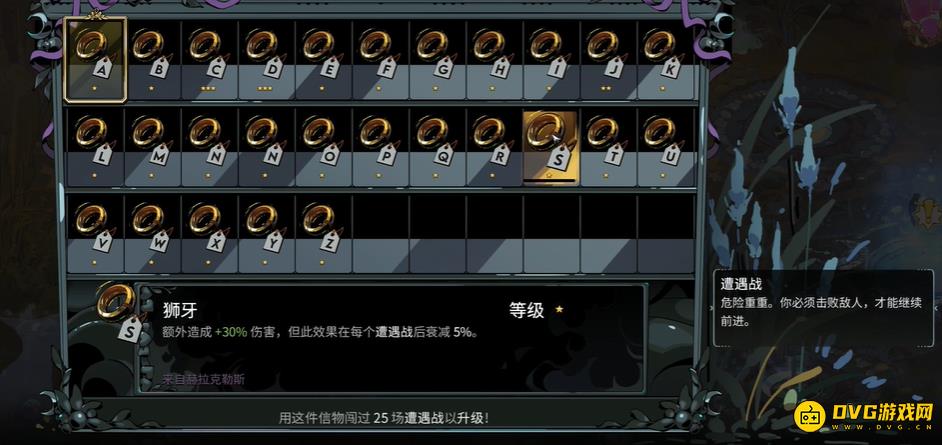The height and width of the screenshot is (445, 942).
Task: Pick the ring keepsake tagged X
Action: pyautogui.click(x=210, y=234)
